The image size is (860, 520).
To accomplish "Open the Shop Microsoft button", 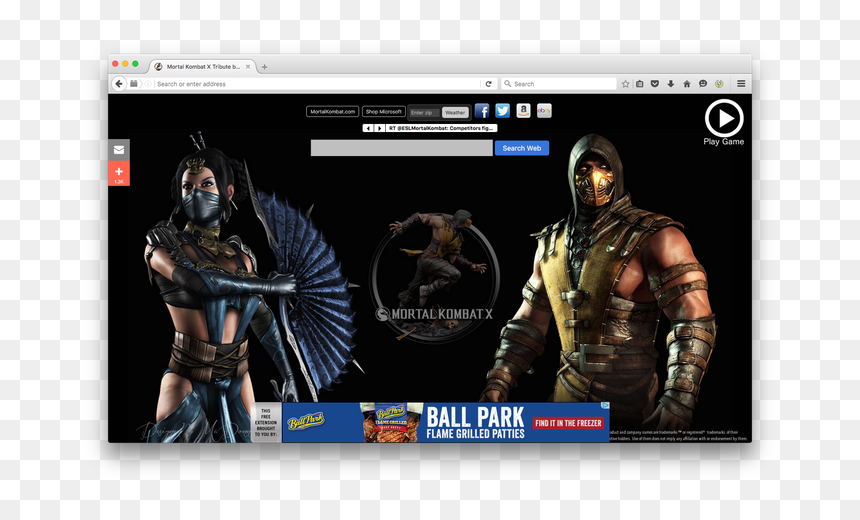I will (384, 112).
